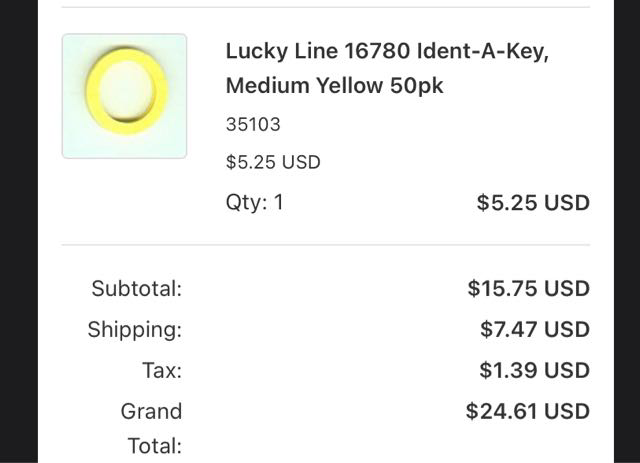
Task: Select the SKU number 35103
Action: click(253, 125)
